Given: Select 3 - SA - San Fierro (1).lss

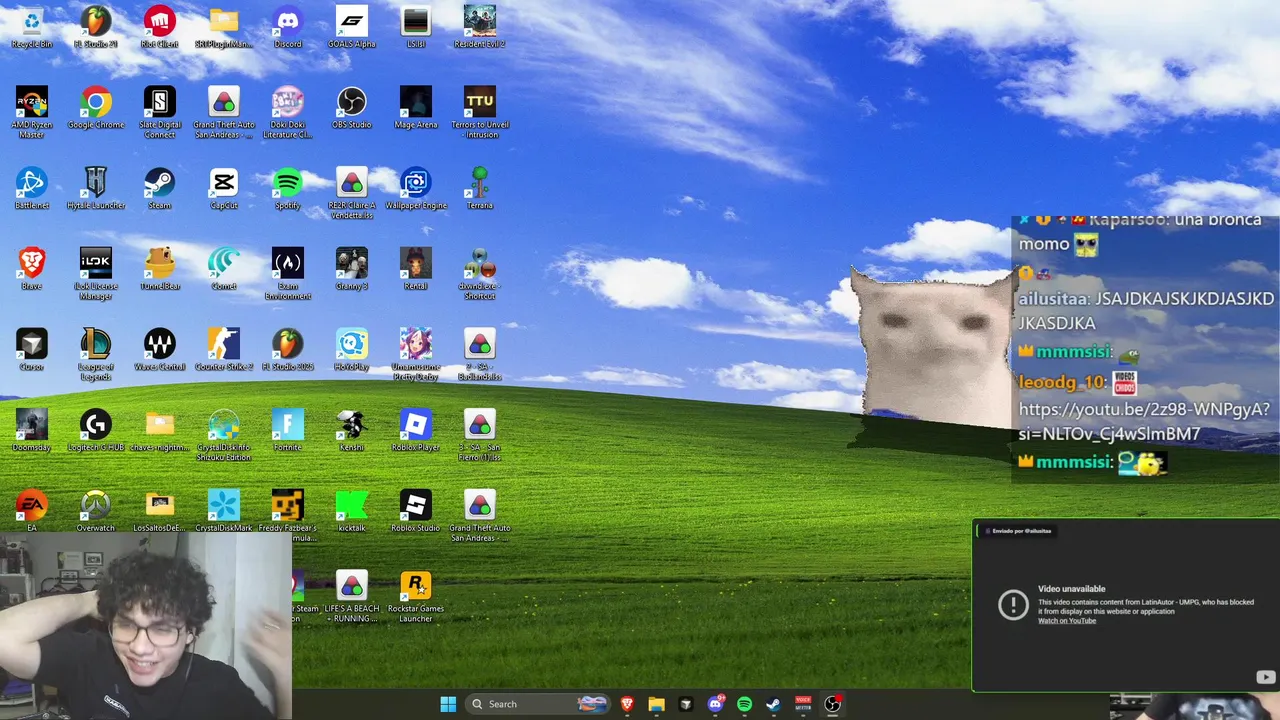Looking at the screenshot, I should pos(480,435).
